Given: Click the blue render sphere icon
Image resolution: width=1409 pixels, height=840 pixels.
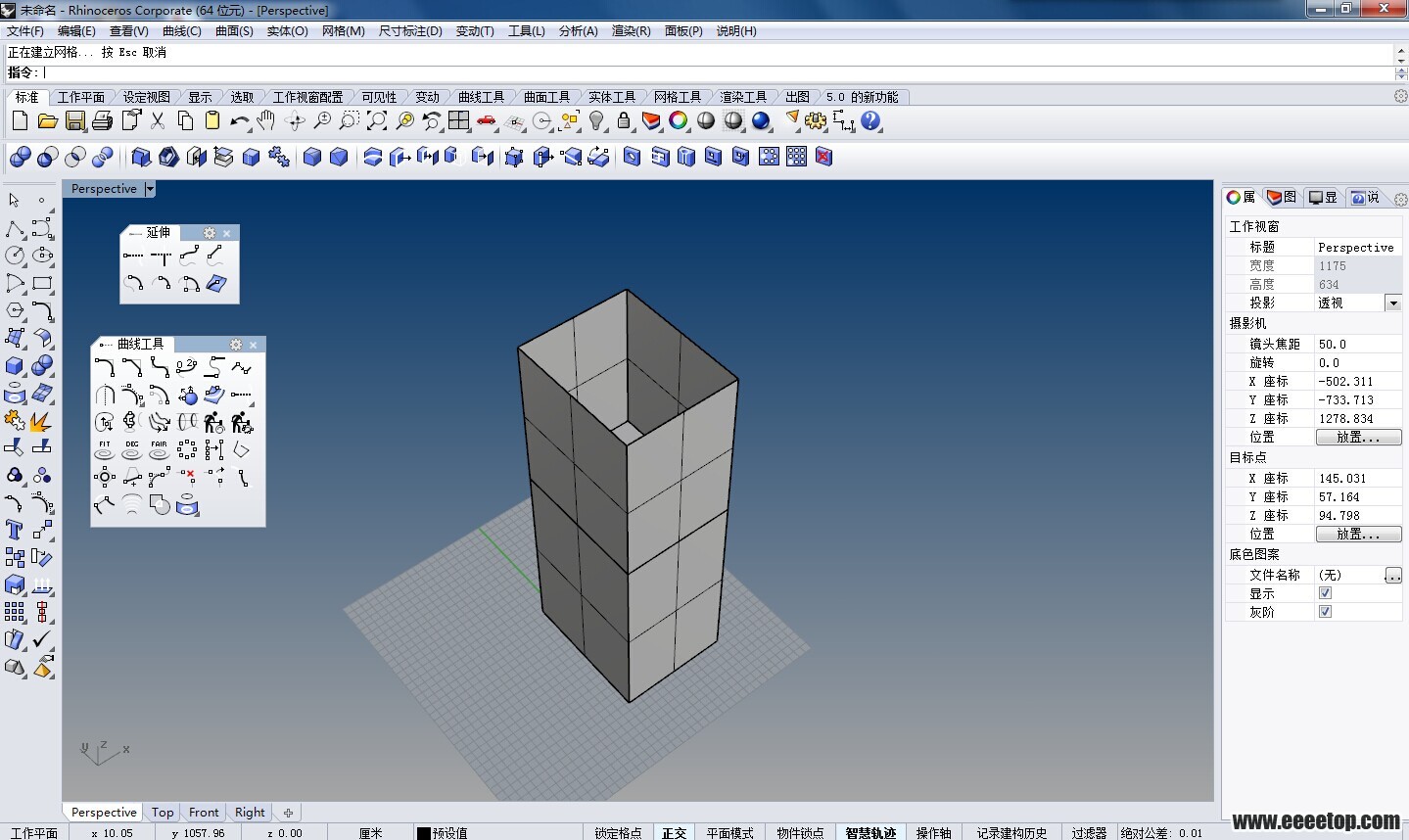Looking at the screenshot, I should (761, 121).
